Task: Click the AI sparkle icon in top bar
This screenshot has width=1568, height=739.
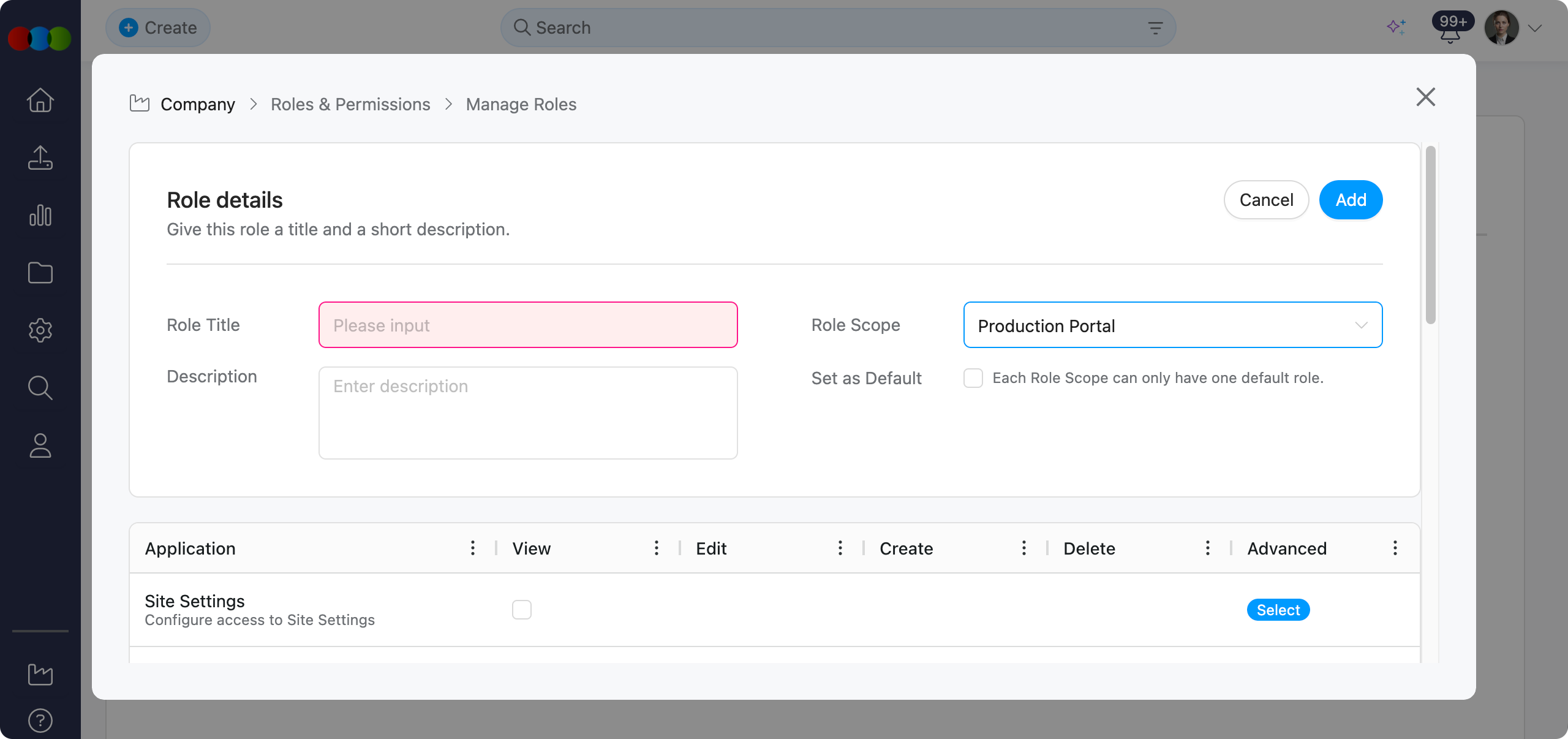Action: [x=1397, y=27]
